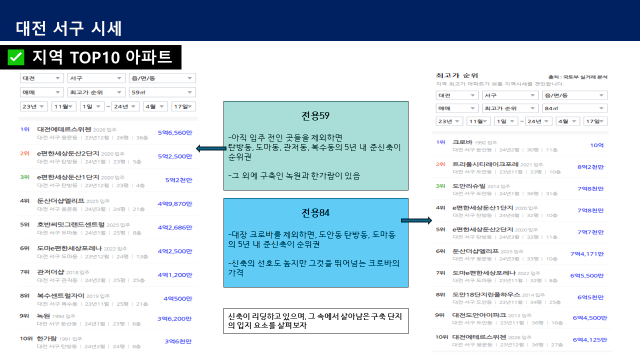Select the 대전도안아이파크 apartment name
Screen dimensions: 640x360
click(x=479, y=315)
